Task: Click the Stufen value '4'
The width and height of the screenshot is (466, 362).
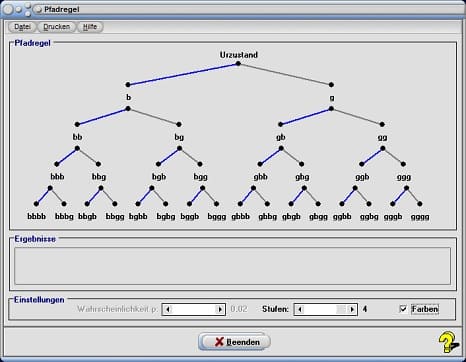Action: coord(365,309)
